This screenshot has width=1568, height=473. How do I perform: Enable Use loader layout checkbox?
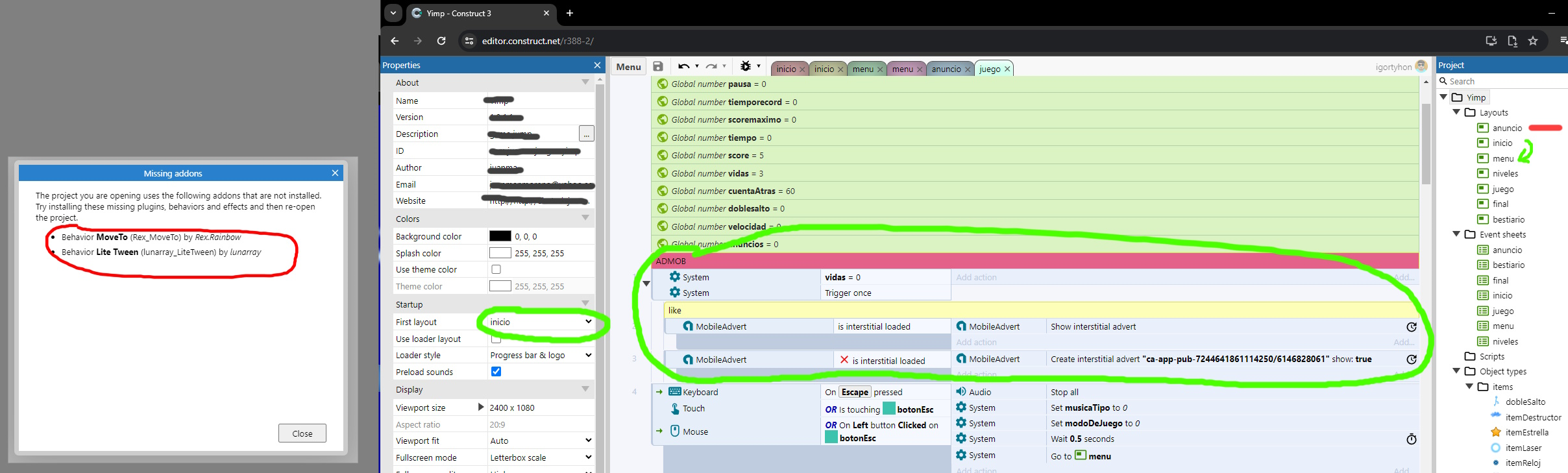point(496,339)
